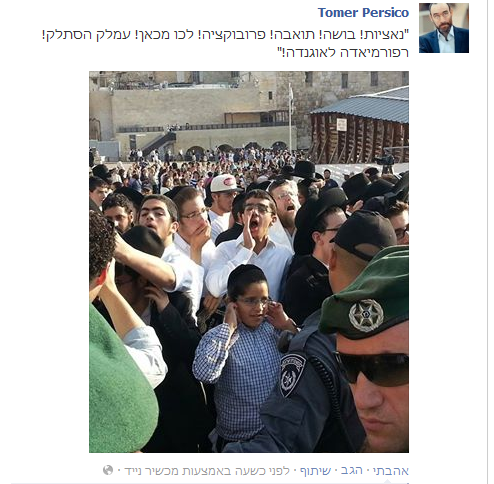Click the white baseball cap in photo
This screenshot has width=494, height=484.
pos(223,183)
